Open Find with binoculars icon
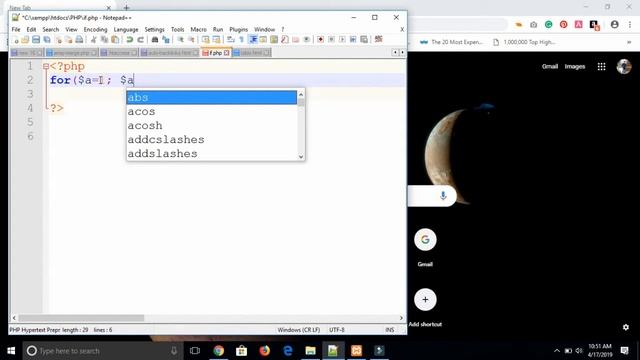This screenshot has width=640, height=360. click(x=155, y=40)
